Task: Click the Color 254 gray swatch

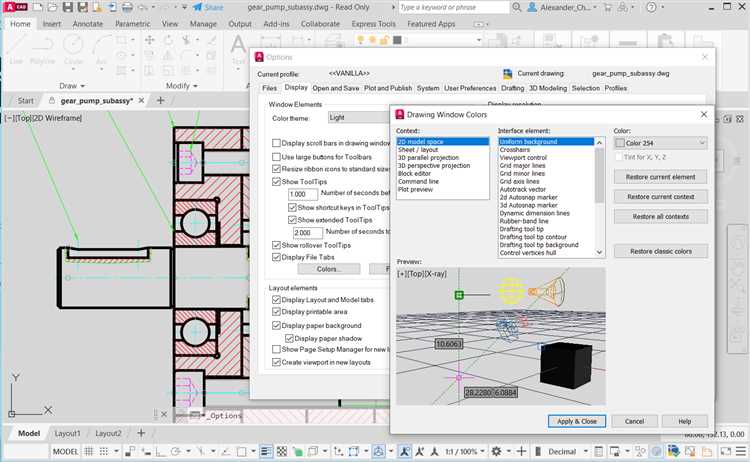Action: click(x=620, y=143)
